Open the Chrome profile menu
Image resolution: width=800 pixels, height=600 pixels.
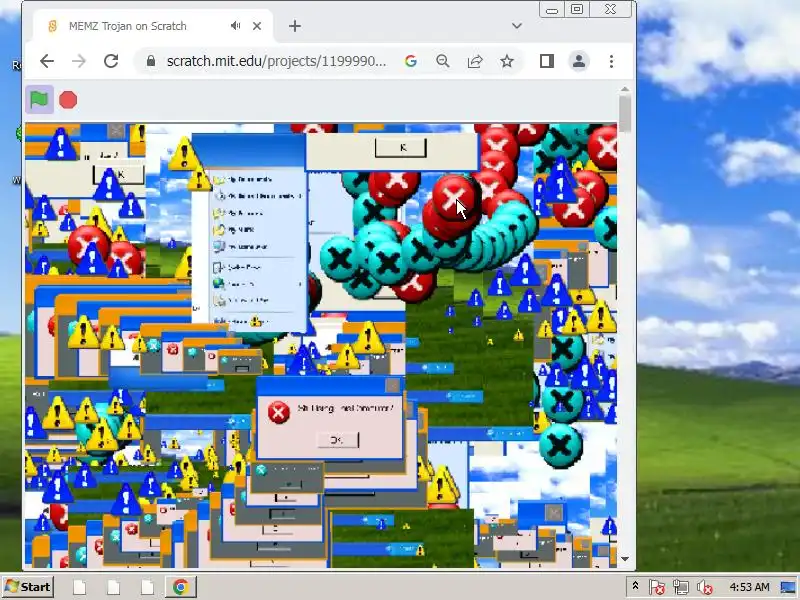coord(579,61)
